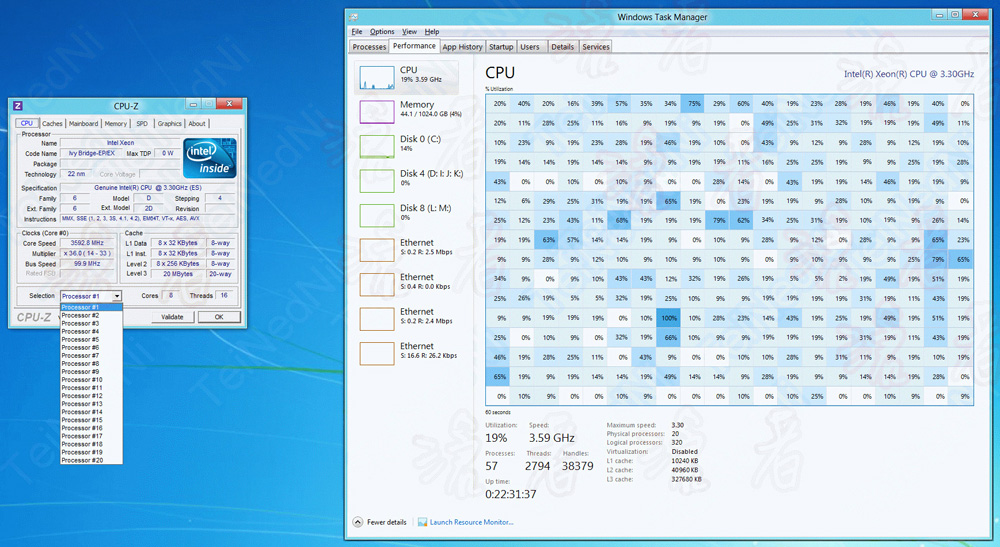Open the Memory tab in CPU-Z
The image size is (1000, 547).
pos(115,124)
